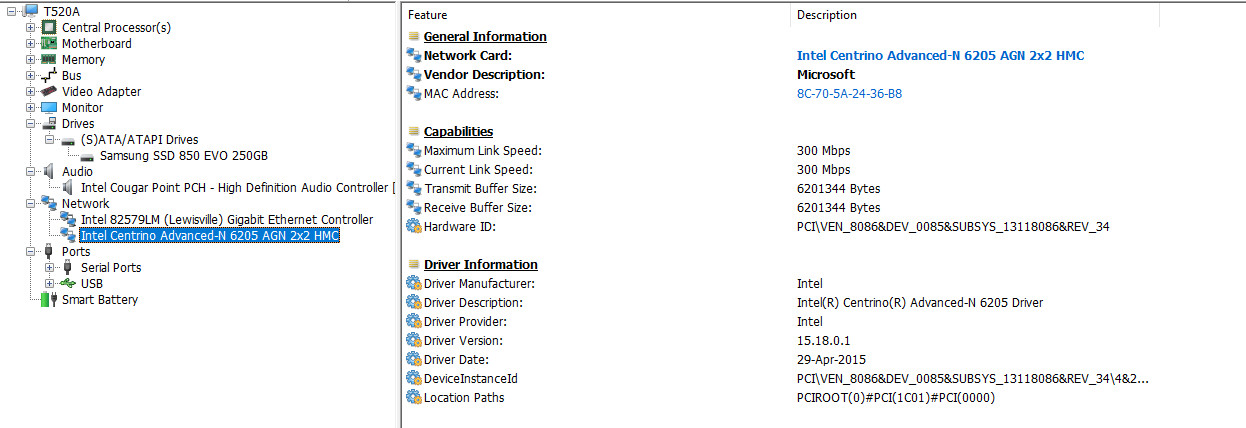This screenshot has height=428, width=1246.
Task: Select the Location Paths row
Action: tap(825, 398)
